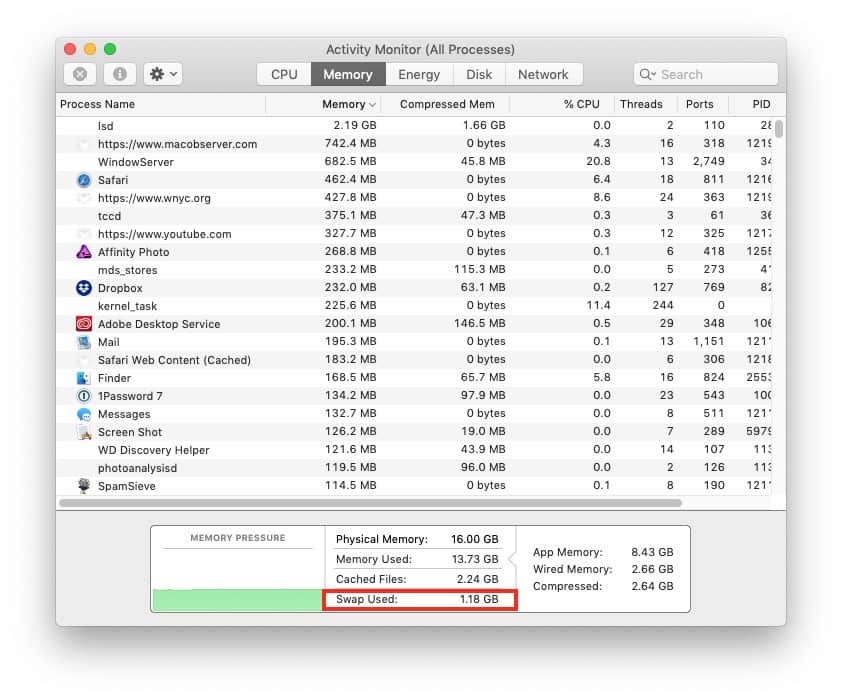Select the Adobe Desktop Service icon

pyautogui.click(x=84, y=324)
